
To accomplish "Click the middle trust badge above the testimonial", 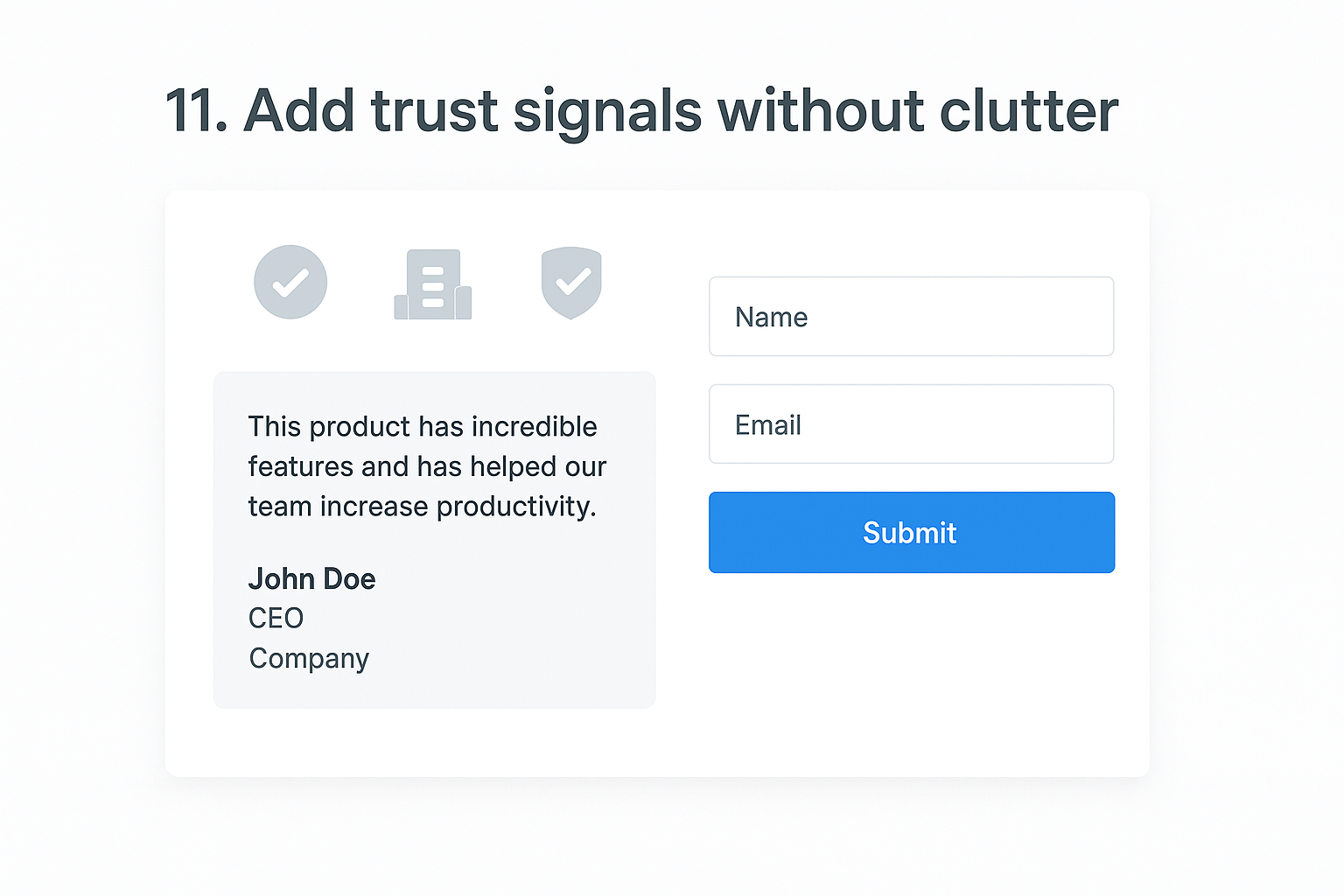I will tap(432, 282).
